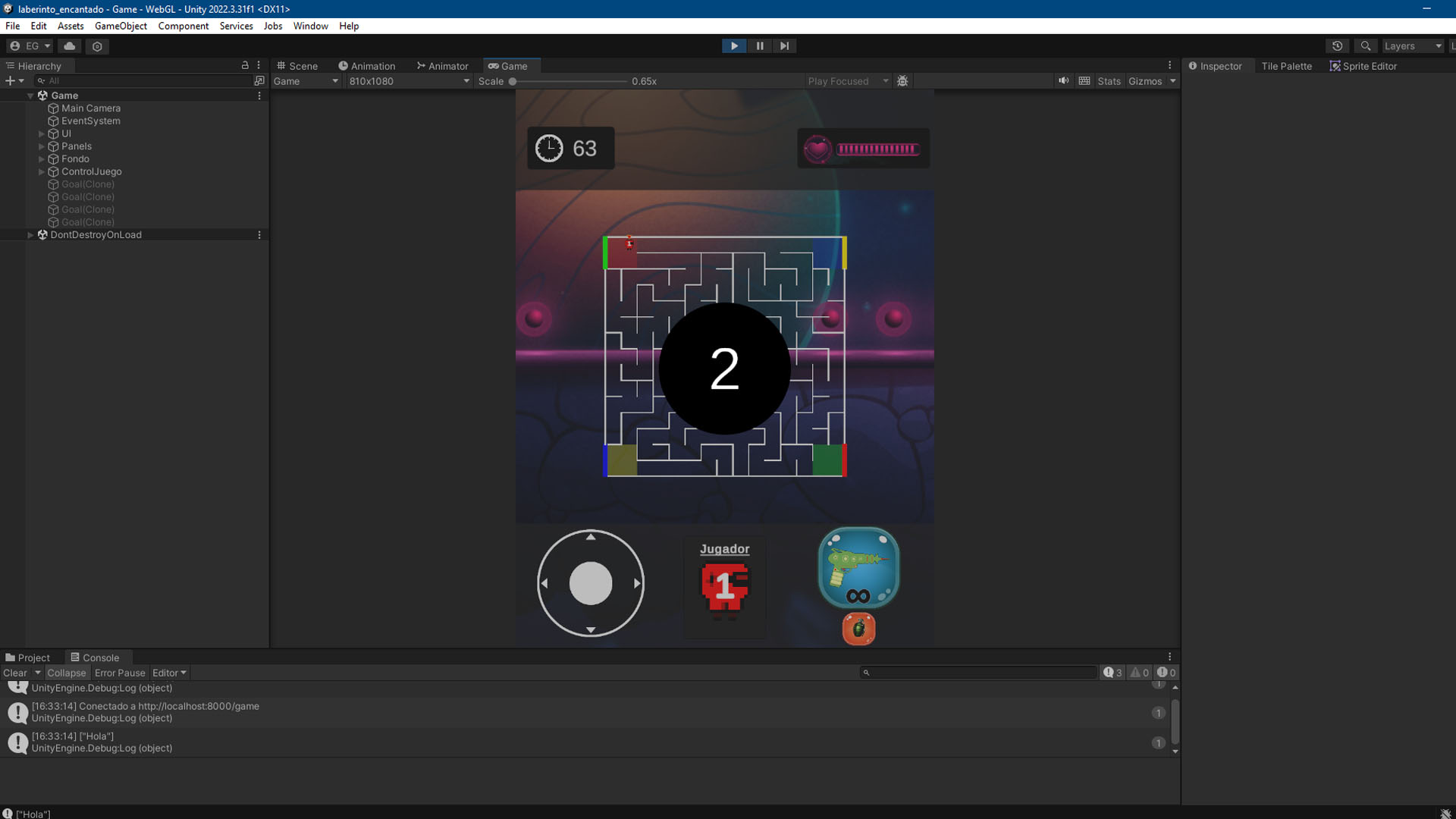Image resolution: width=1456 pixels, height=819 pixels.
Task: Open the Unity Cloud icon
Action: click(x=70, y=46)
